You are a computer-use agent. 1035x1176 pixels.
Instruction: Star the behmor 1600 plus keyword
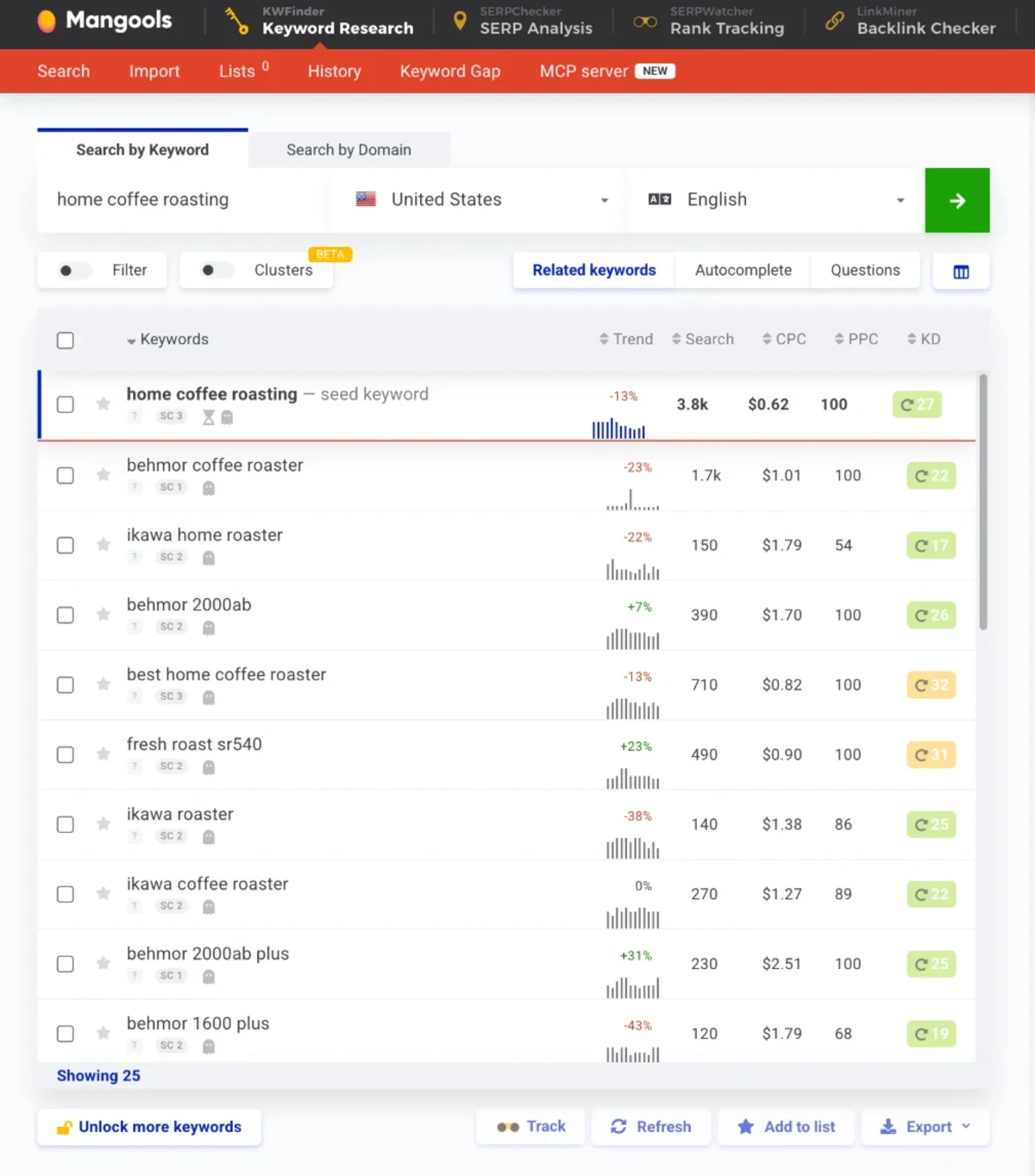click(x=103, y=1033)
